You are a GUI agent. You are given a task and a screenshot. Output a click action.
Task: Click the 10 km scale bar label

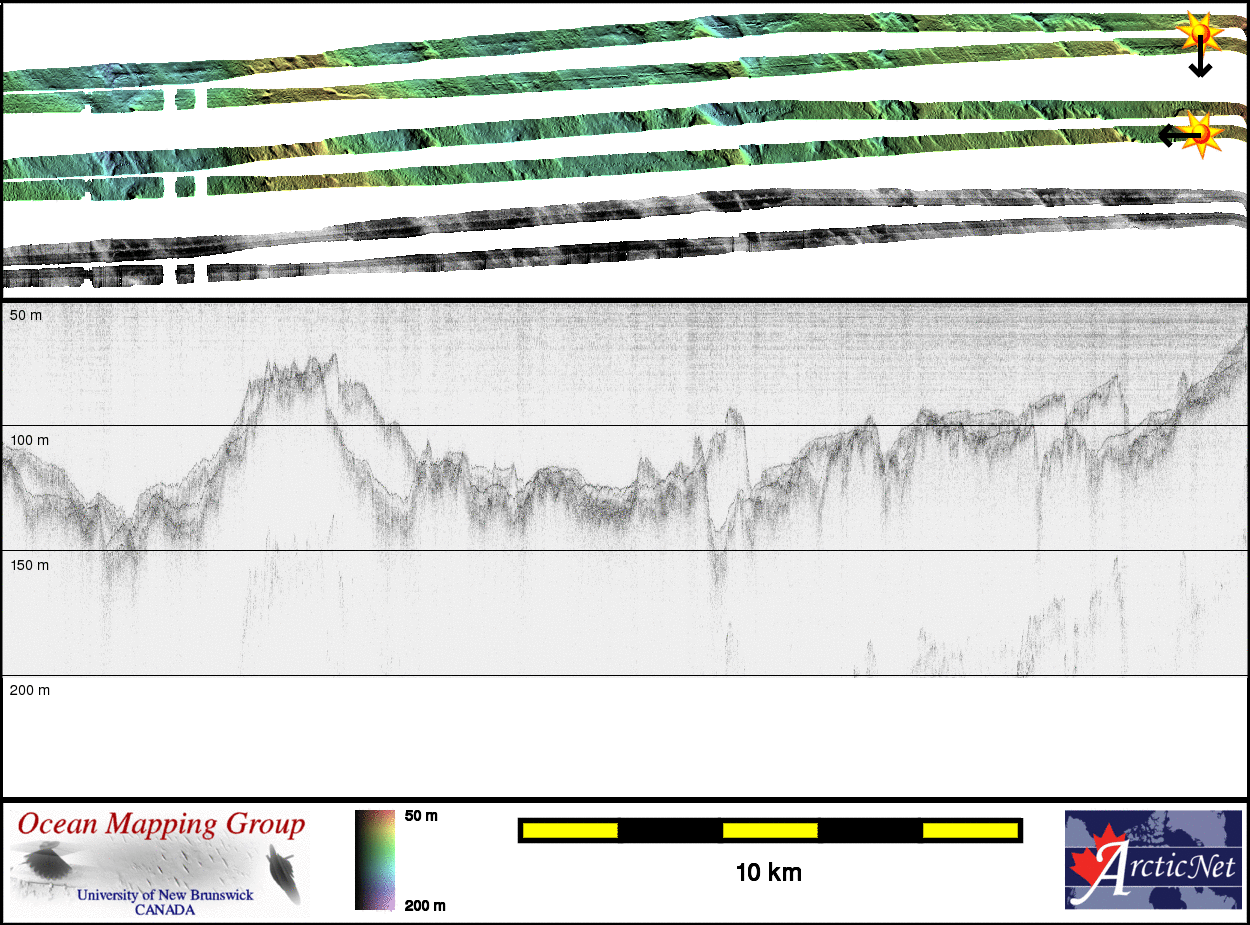pos(768,872)
